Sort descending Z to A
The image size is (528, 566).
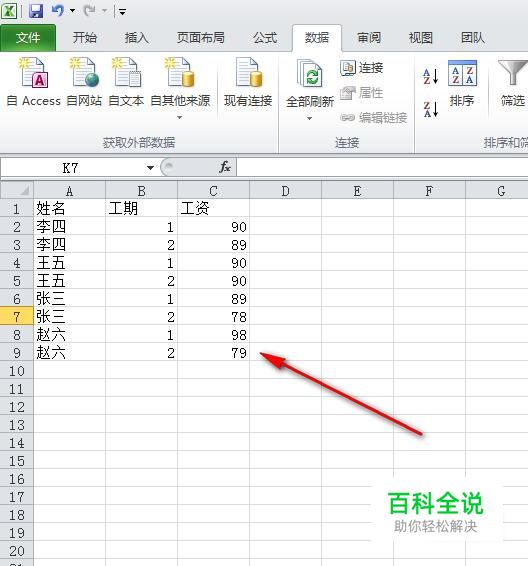point(431,109)
